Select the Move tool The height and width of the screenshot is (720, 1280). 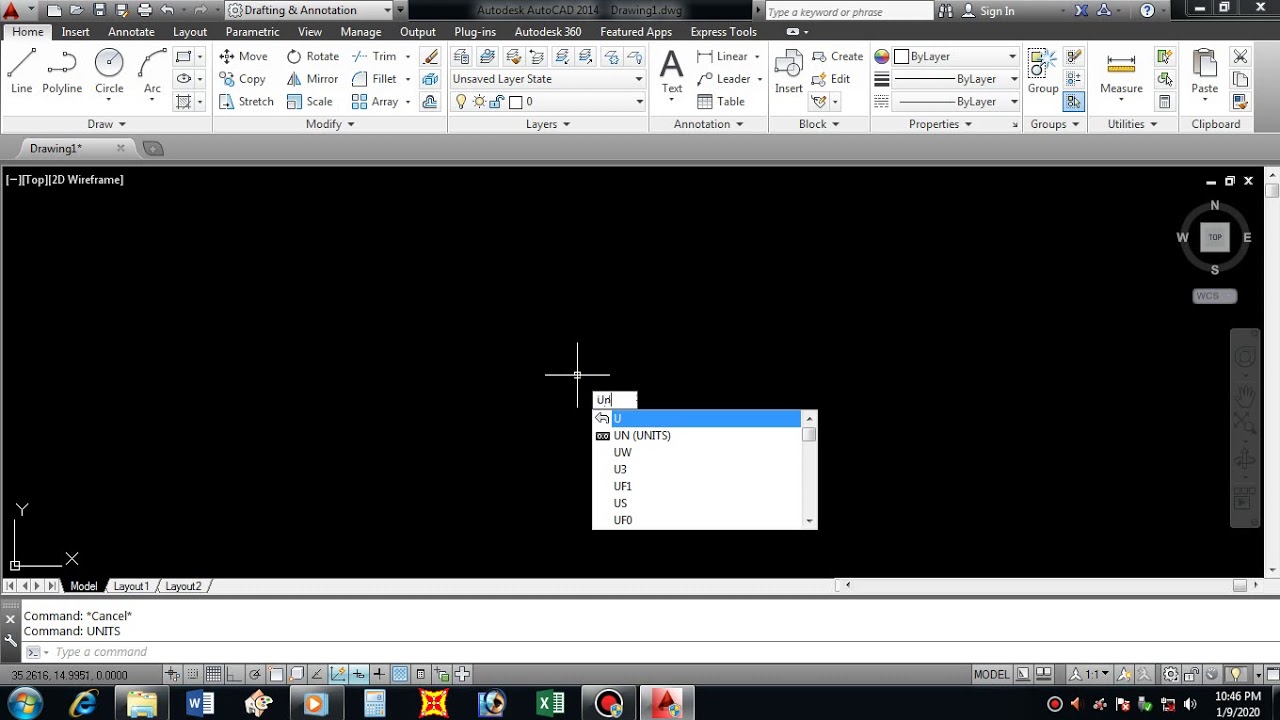tap(243, 56)
